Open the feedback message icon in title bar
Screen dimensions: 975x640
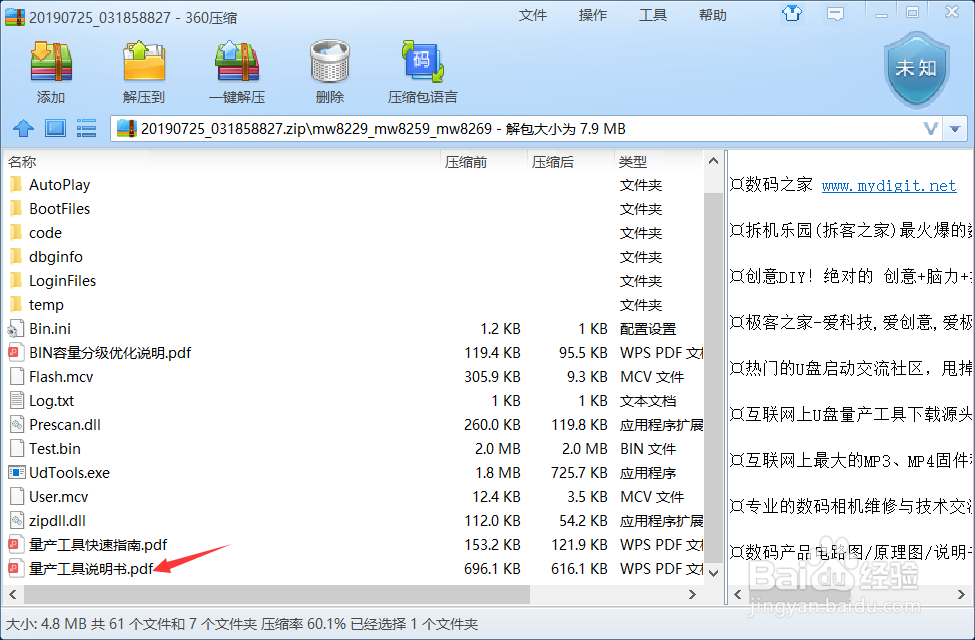coord(834,14)
